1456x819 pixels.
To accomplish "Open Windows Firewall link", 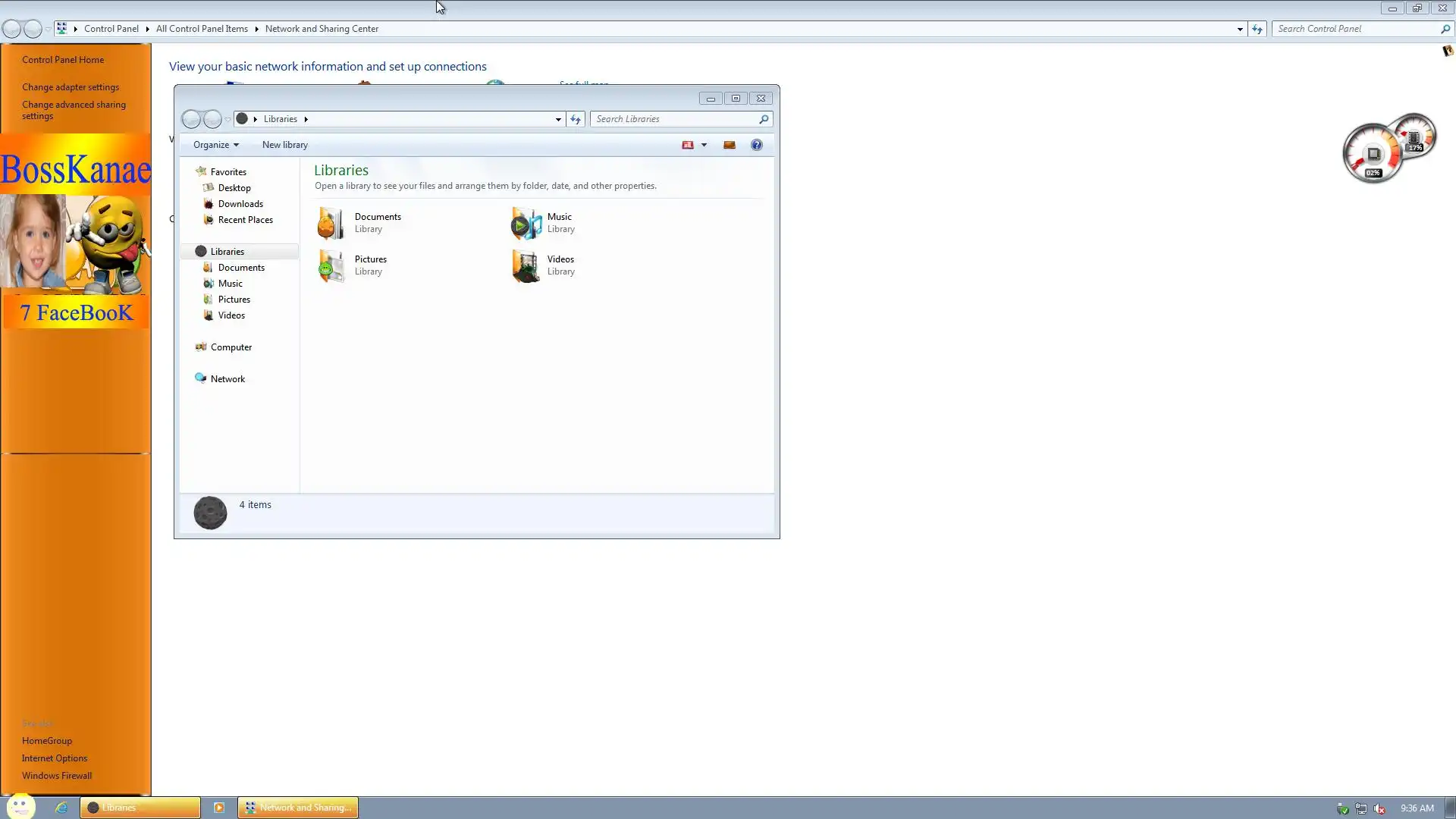I will tap(57, 776).
